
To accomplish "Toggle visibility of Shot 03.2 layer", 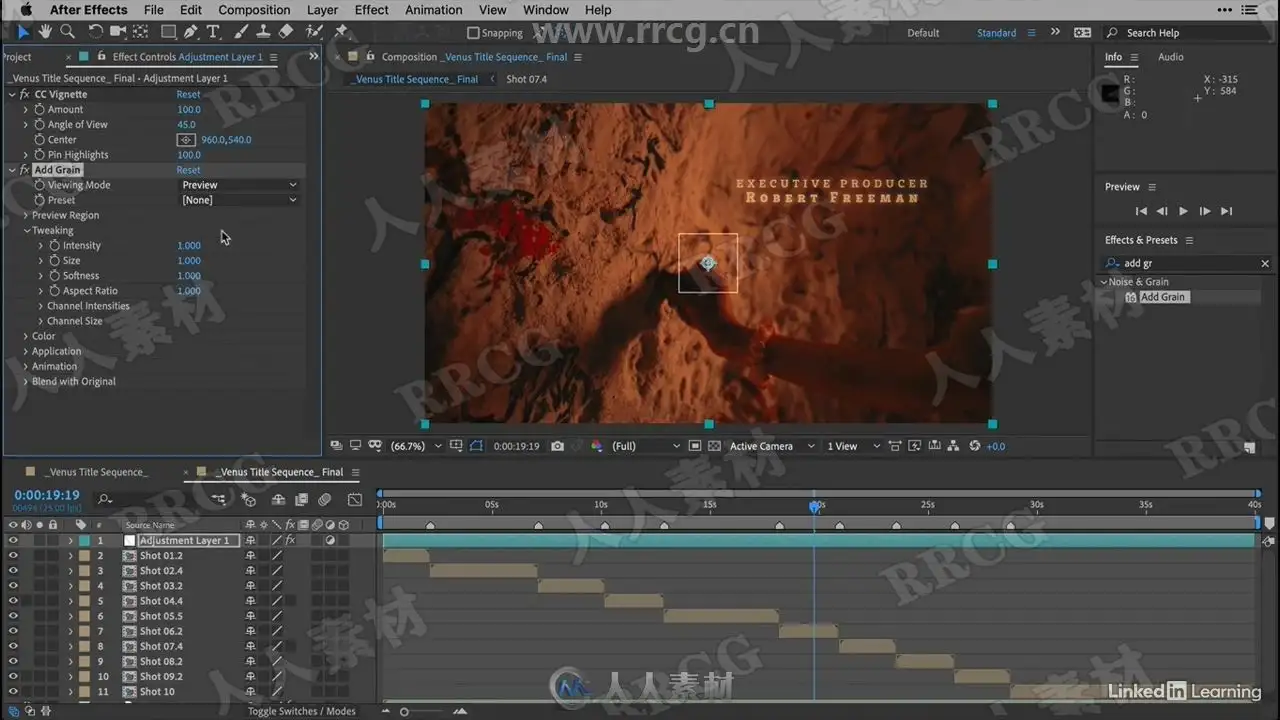I will coord(13,586).
